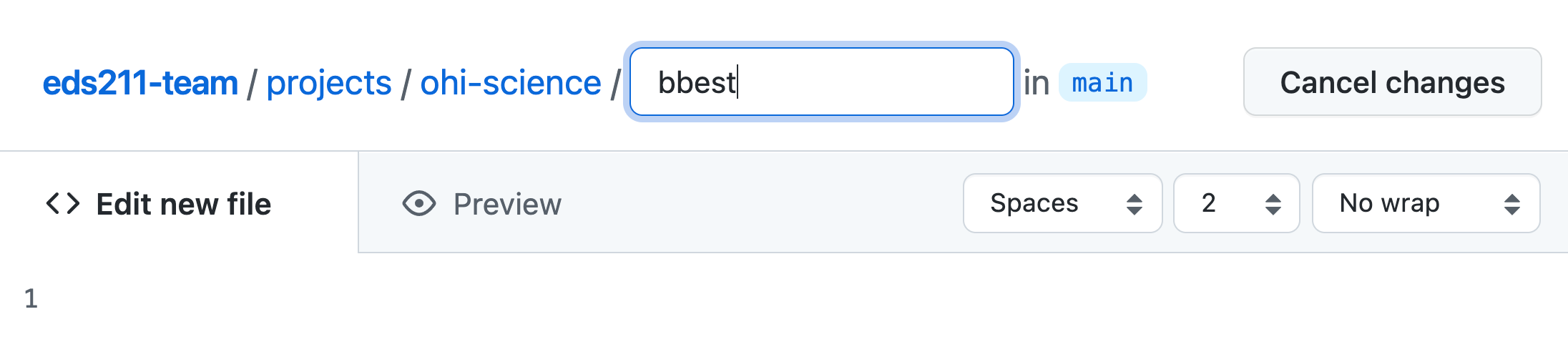Click the slash between projects and ohi-science
This screenshot has height=352, width=1568.
click(x=406, y=84)
